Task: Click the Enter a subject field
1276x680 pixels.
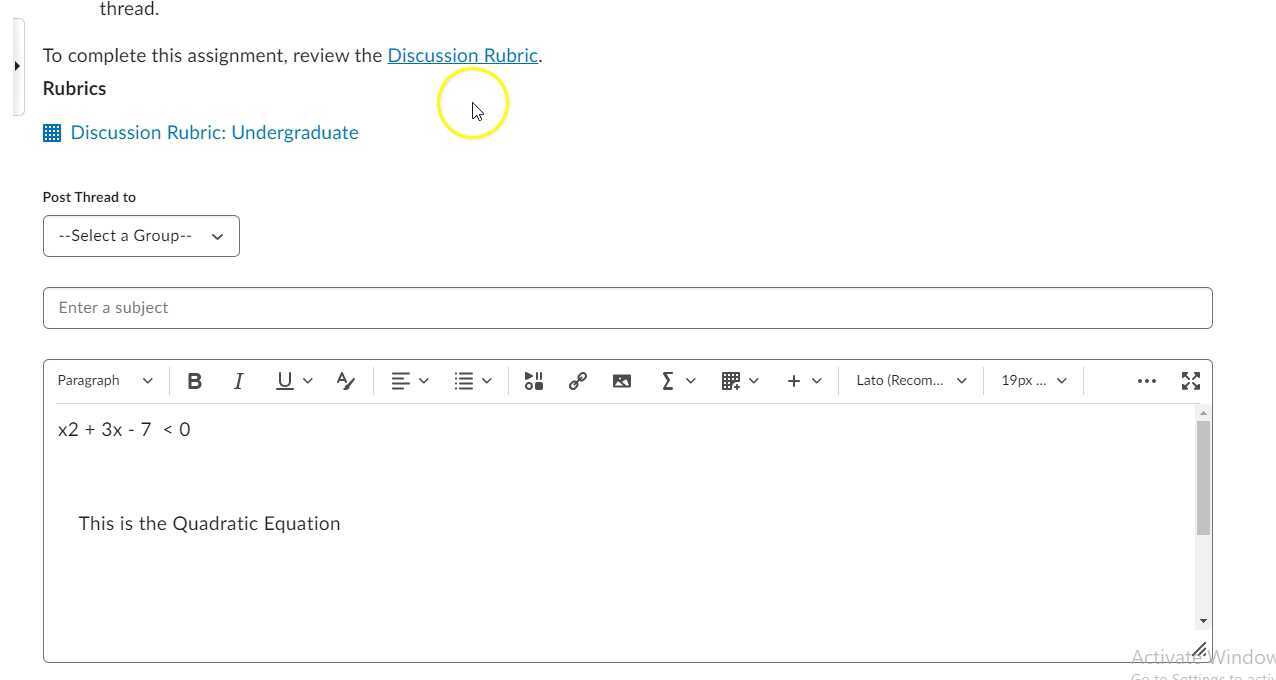Action: tap(627, 307)
